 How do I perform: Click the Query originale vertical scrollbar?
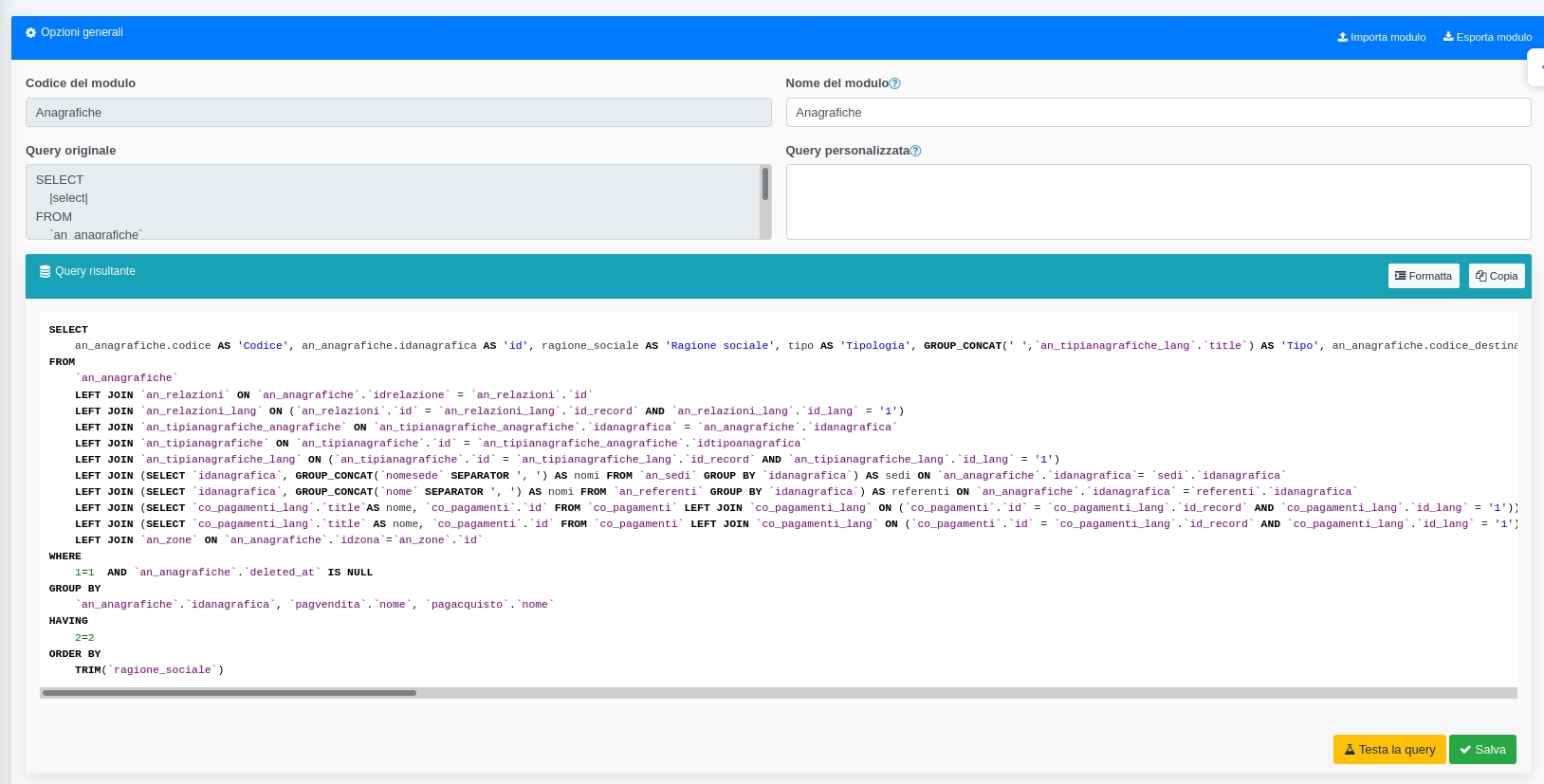765,185
